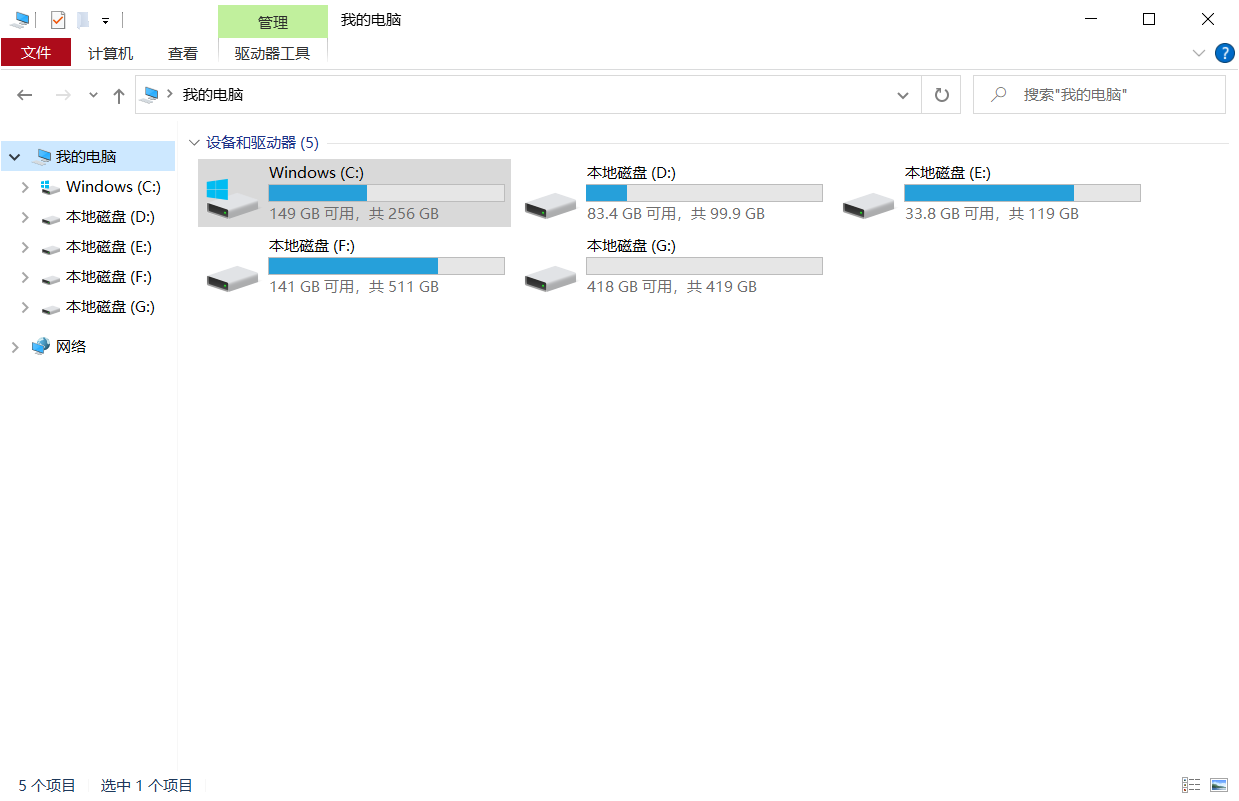Click the text 141 GB 可用，共 511 GB
Viewport: 1239px width, 801px height.
354,287
